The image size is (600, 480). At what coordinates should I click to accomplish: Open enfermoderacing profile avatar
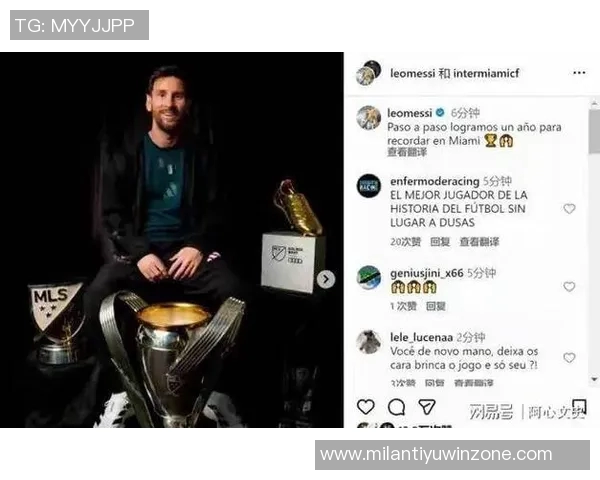point(369,186)
